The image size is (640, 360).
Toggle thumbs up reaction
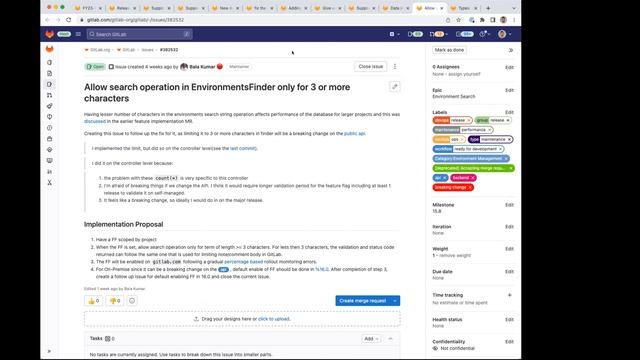coord(93,301)
